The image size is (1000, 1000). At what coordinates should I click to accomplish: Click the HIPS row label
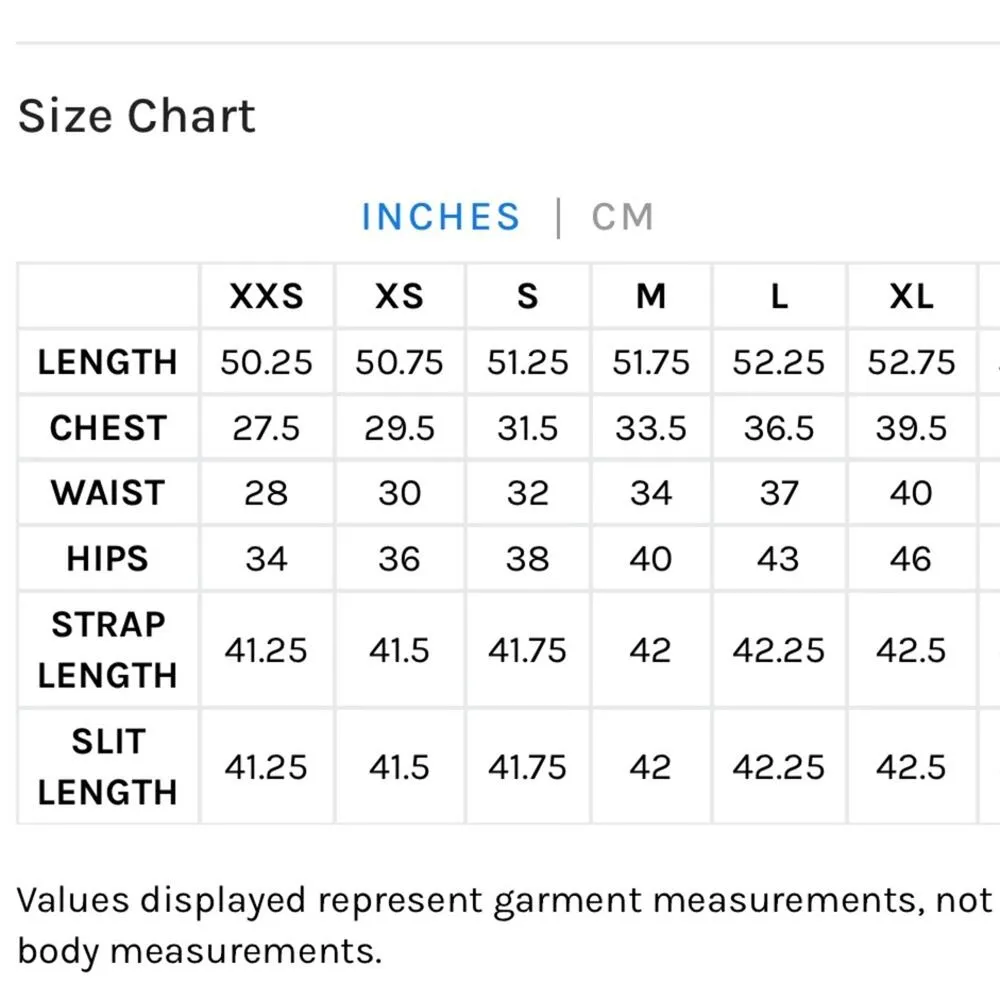[x=107, y=558]
